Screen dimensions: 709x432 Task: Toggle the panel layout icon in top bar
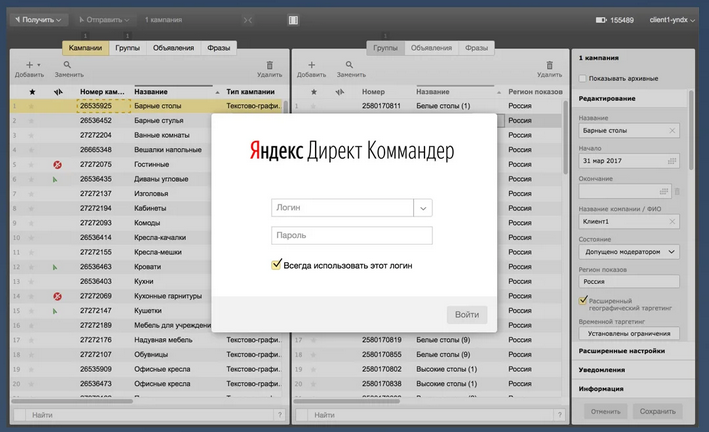pos(293,20)
